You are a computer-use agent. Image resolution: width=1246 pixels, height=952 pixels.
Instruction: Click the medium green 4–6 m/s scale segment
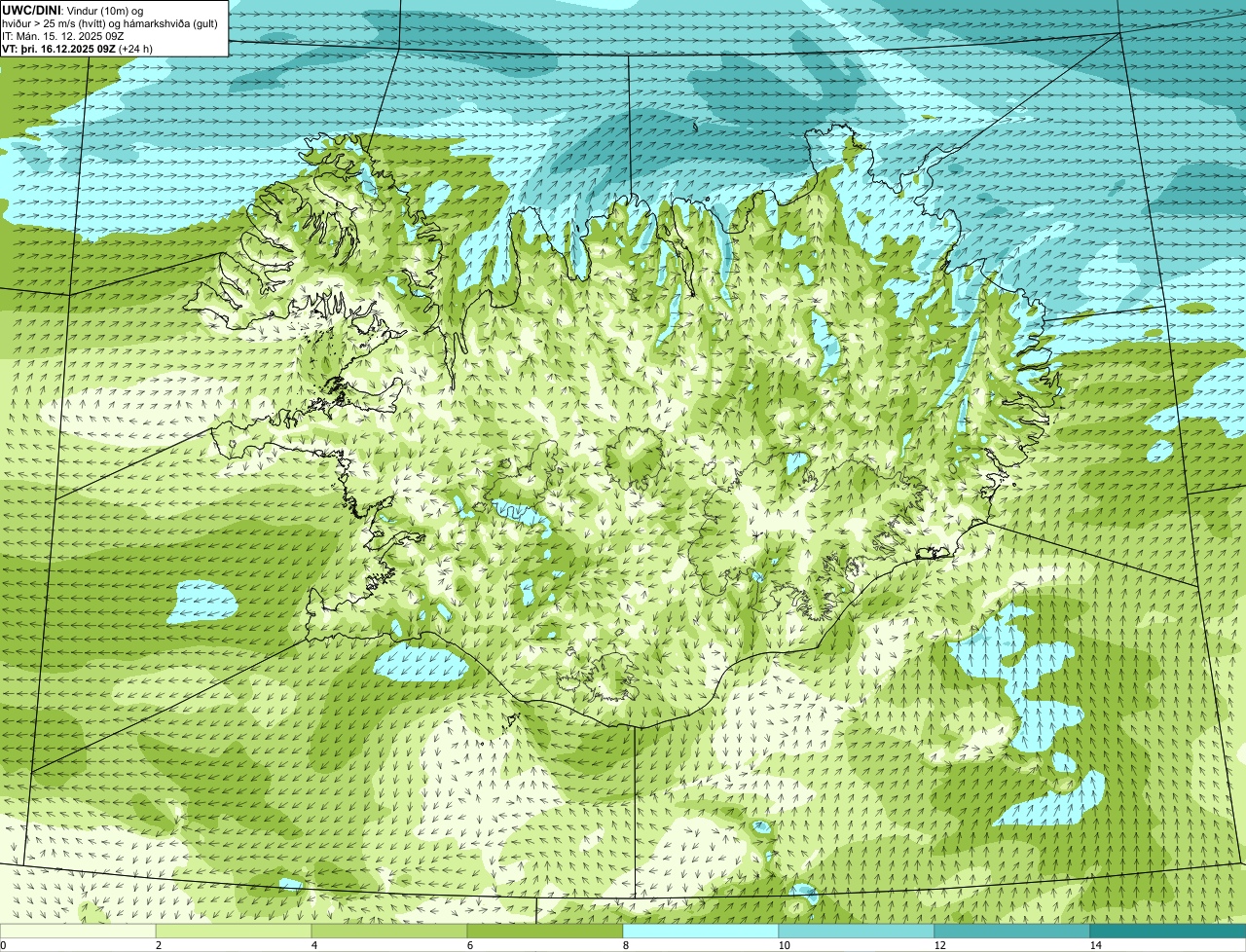coord(389,931)
